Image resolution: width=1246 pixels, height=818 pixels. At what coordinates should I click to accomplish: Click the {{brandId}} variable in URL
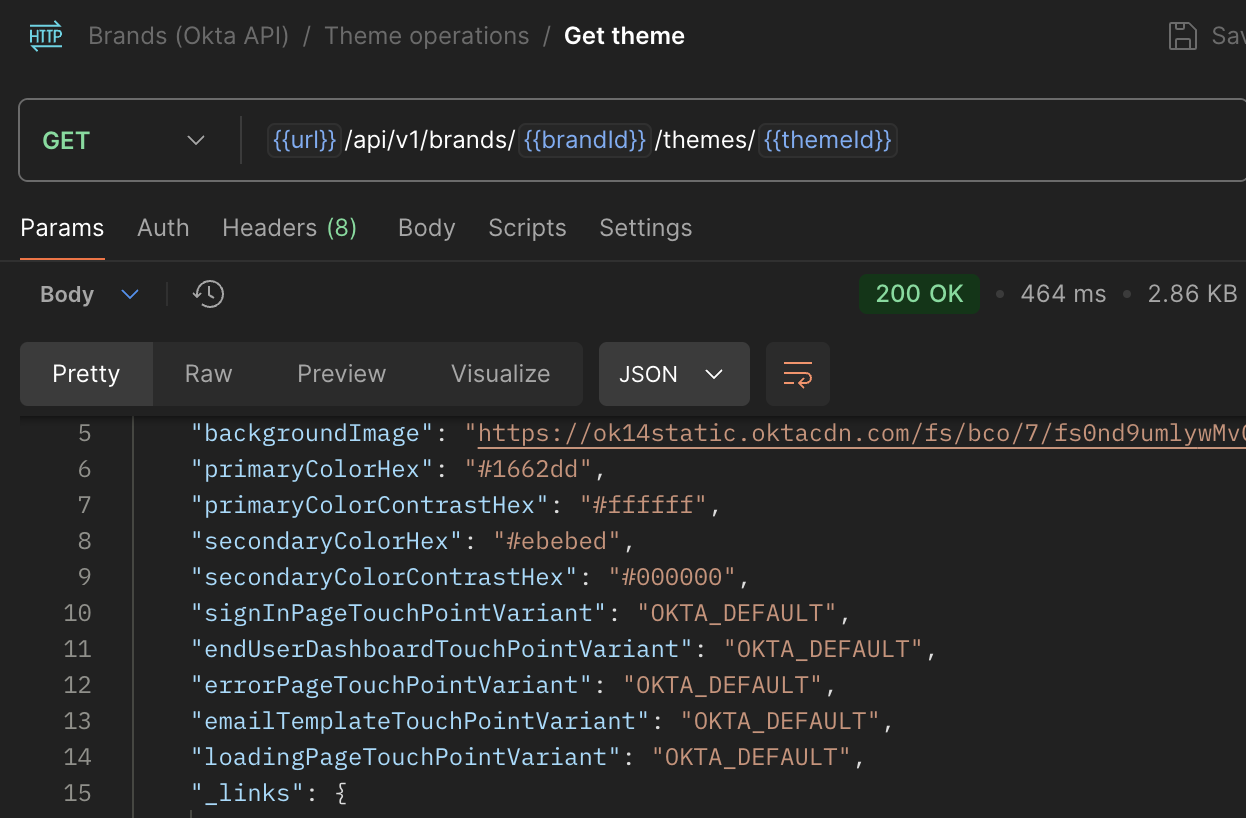tap(585, 140)
